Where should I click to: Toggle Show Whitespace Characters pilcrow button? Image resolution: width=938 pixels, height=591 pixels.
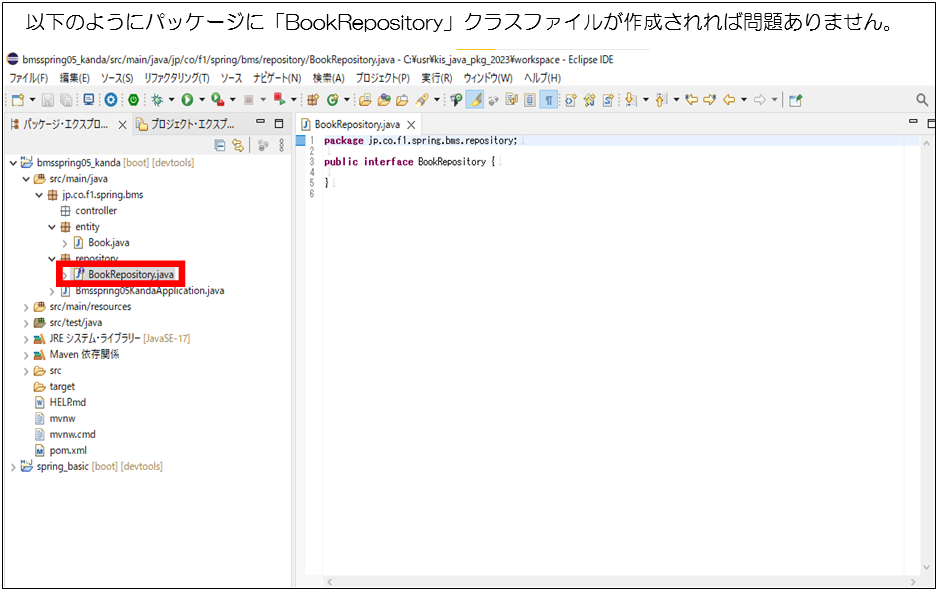pos(549,100)
